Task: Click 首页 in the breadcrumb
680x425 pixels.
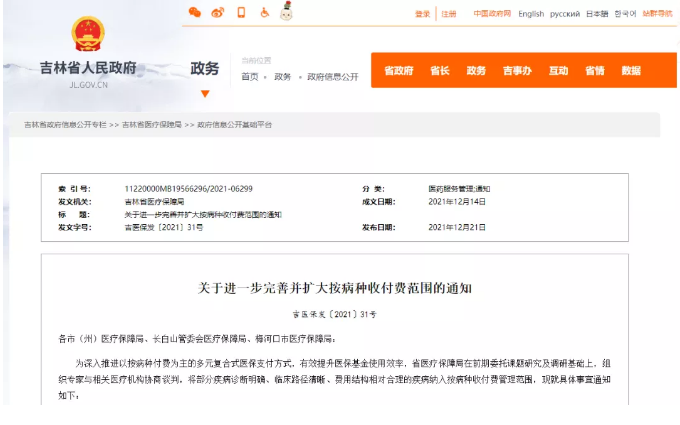Action: 249,76
